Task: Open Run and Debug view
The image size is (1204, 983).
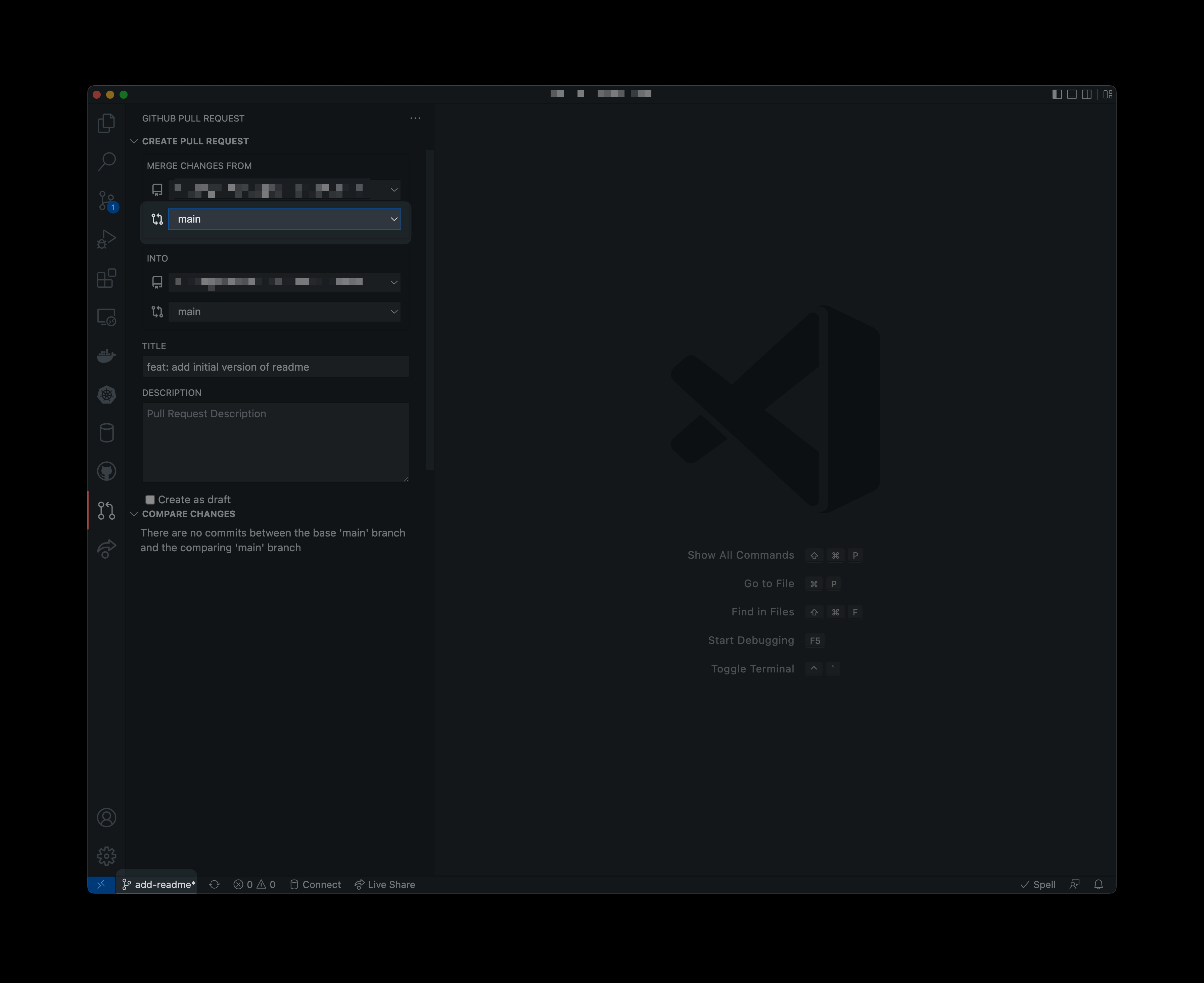Action: pyautogui.click(x=106, y=239)
